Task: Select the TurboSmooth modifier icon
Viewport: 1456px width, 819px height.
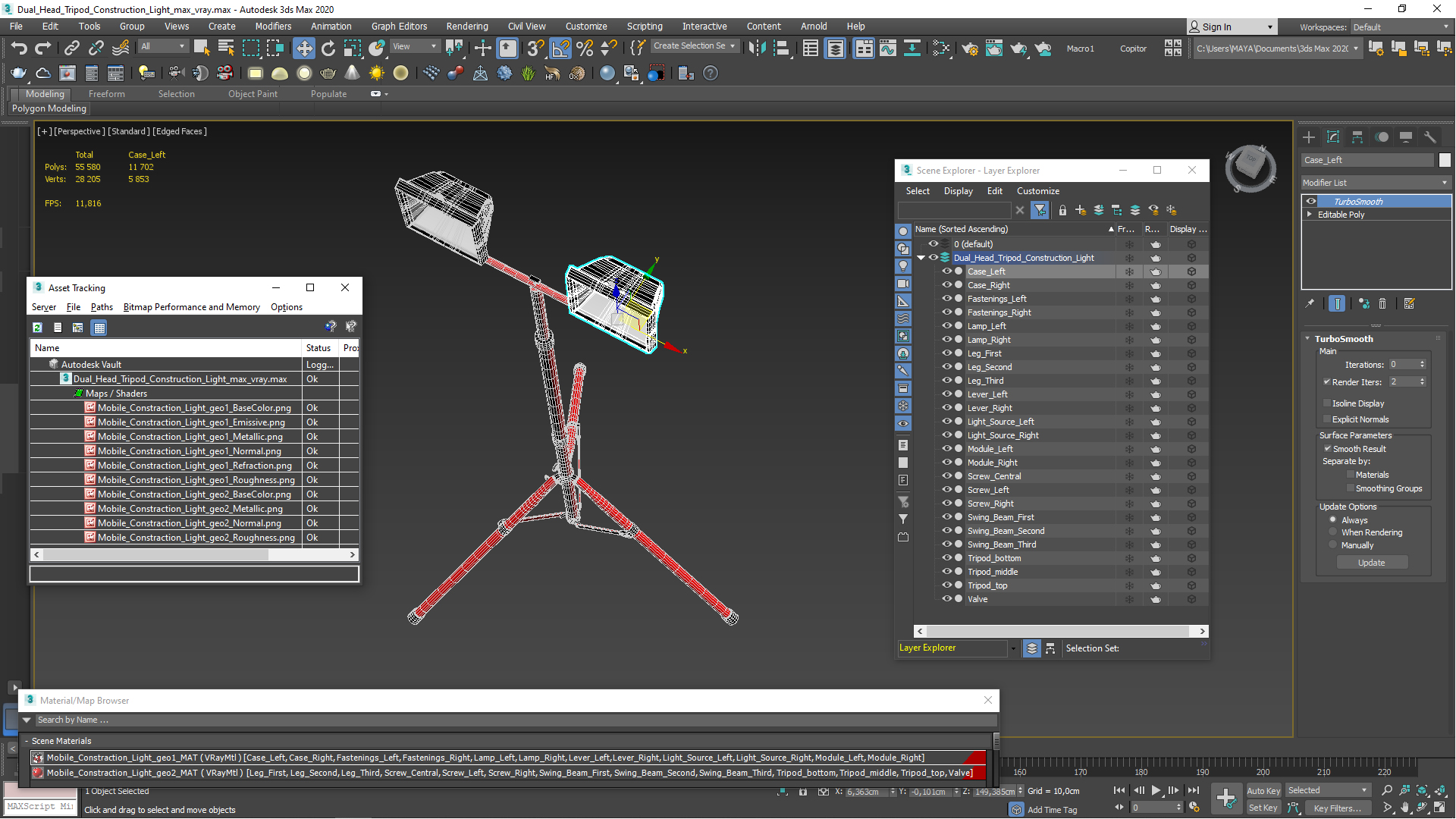Action: 1310,201
